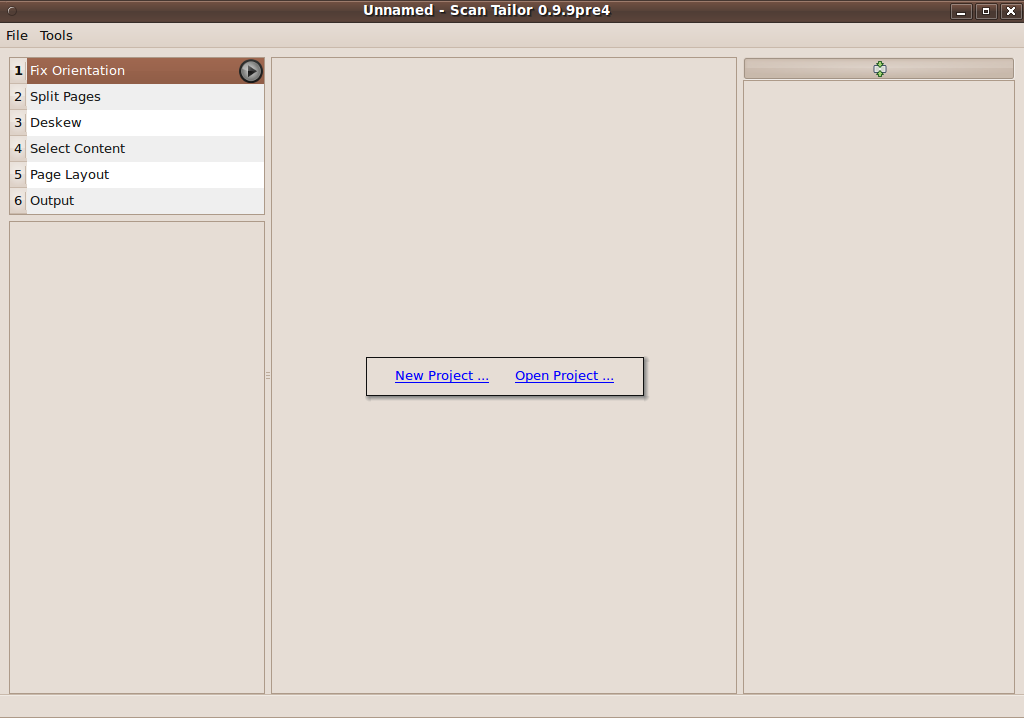Click the New Project link

click(x=441, y=376)
